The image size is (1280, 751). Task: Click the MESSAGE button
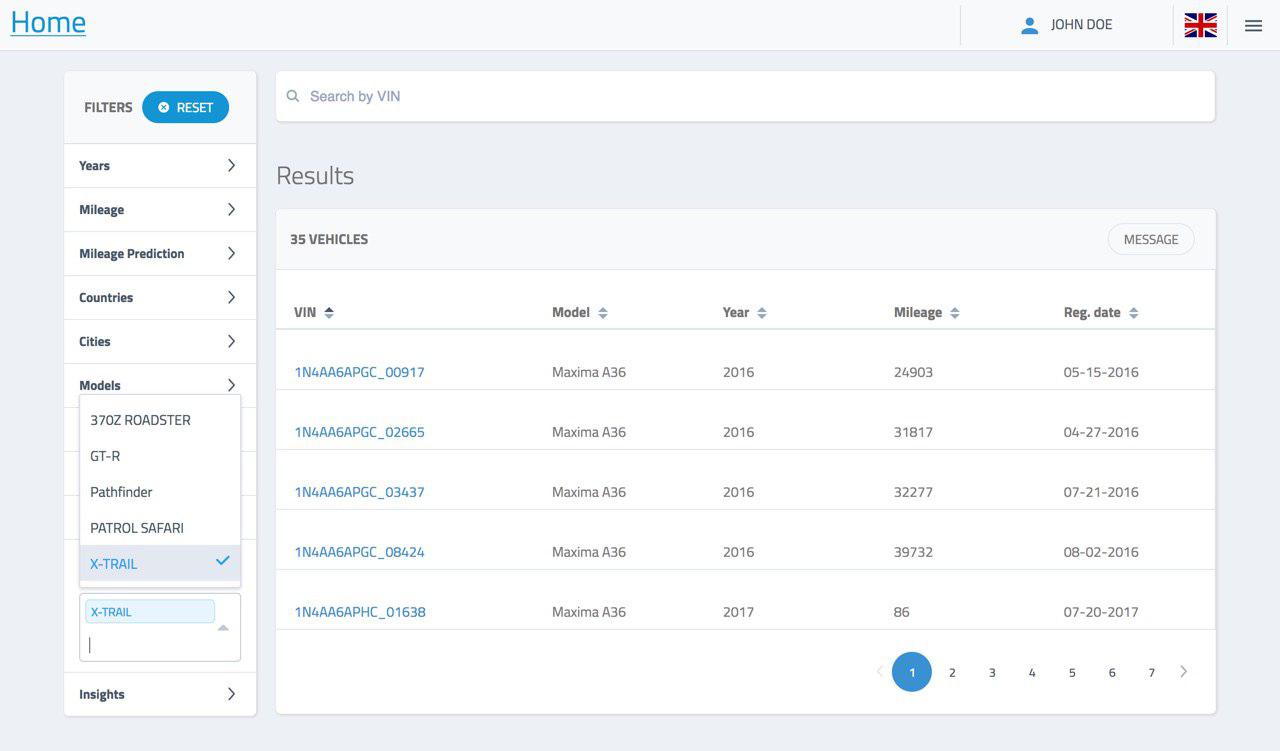pos(1151,239)
